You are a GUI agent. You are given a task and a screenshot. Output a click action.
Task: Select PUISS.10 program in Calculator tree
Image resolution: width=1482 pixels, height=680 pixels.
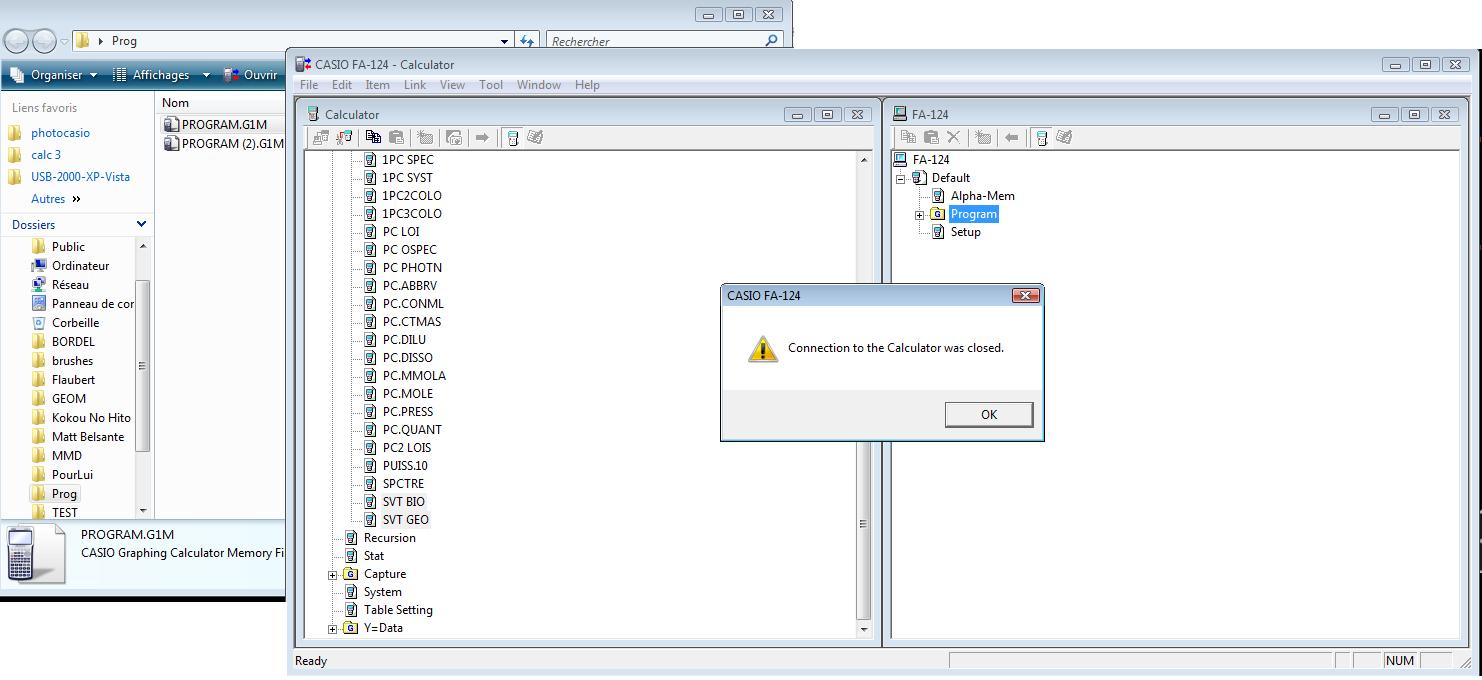pos(405,466)
